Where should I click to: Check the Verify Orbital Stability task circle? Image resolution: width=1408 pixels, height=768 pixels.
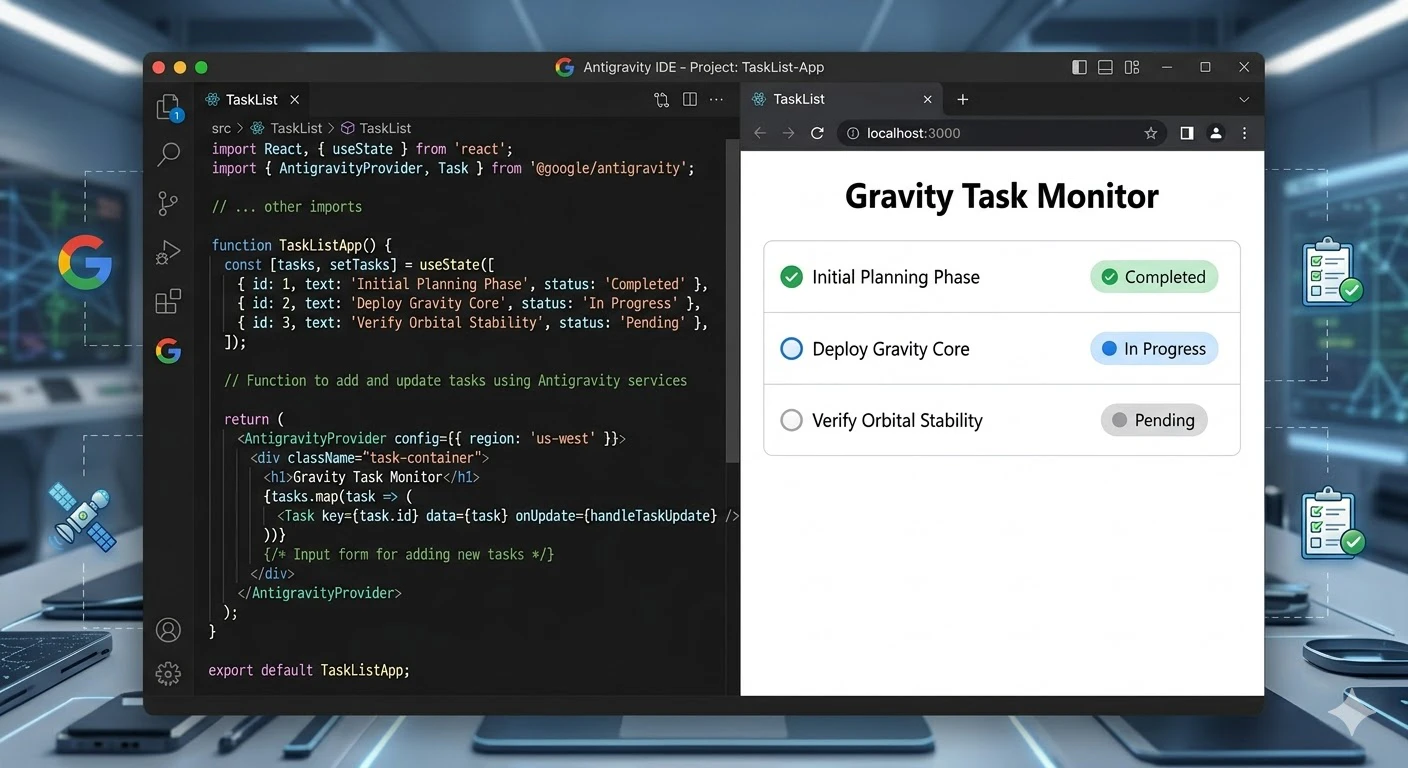tap(791, 420)
